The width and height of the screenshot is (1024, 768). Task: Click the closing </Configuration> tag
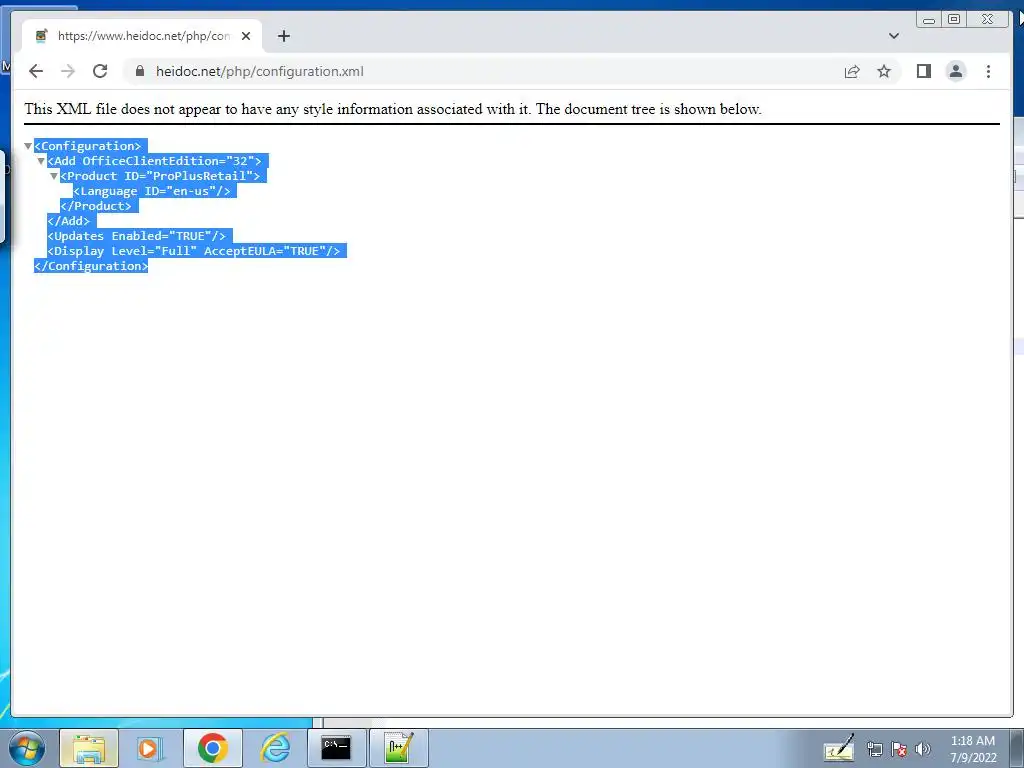[x=91, y=266]
